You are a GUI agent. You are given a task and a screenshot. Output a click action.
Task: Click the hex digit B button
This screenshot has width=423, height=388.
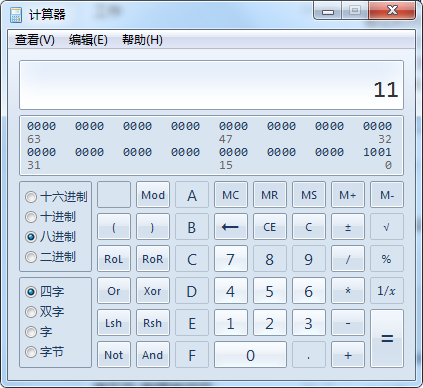tap(192, 227)
